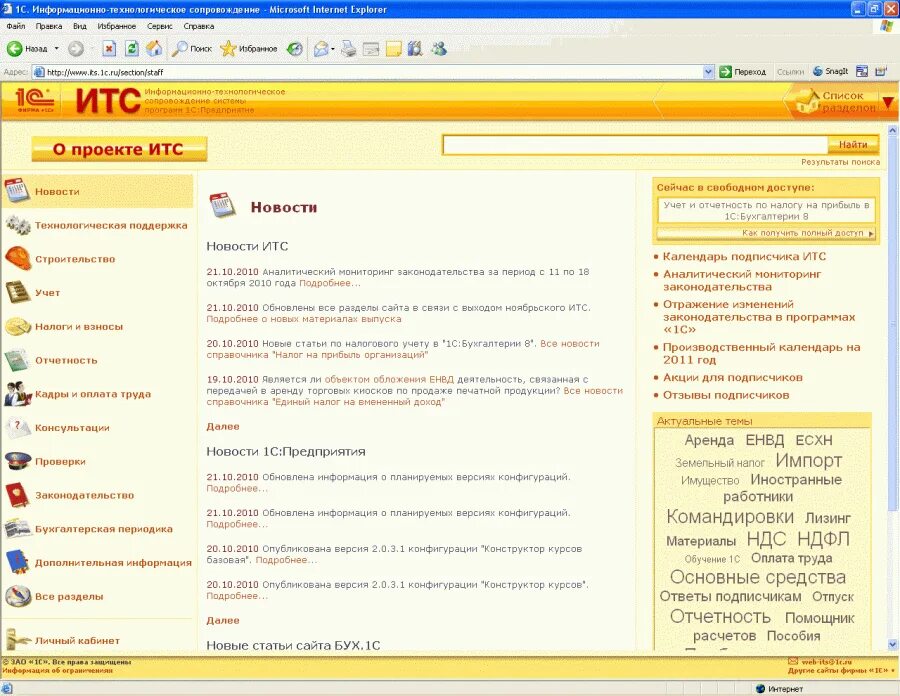Open Аналитический мониторинг законодательства sidebar link
Image resolution: width=900 pixels, height=696 pixels.
point(742,281)
